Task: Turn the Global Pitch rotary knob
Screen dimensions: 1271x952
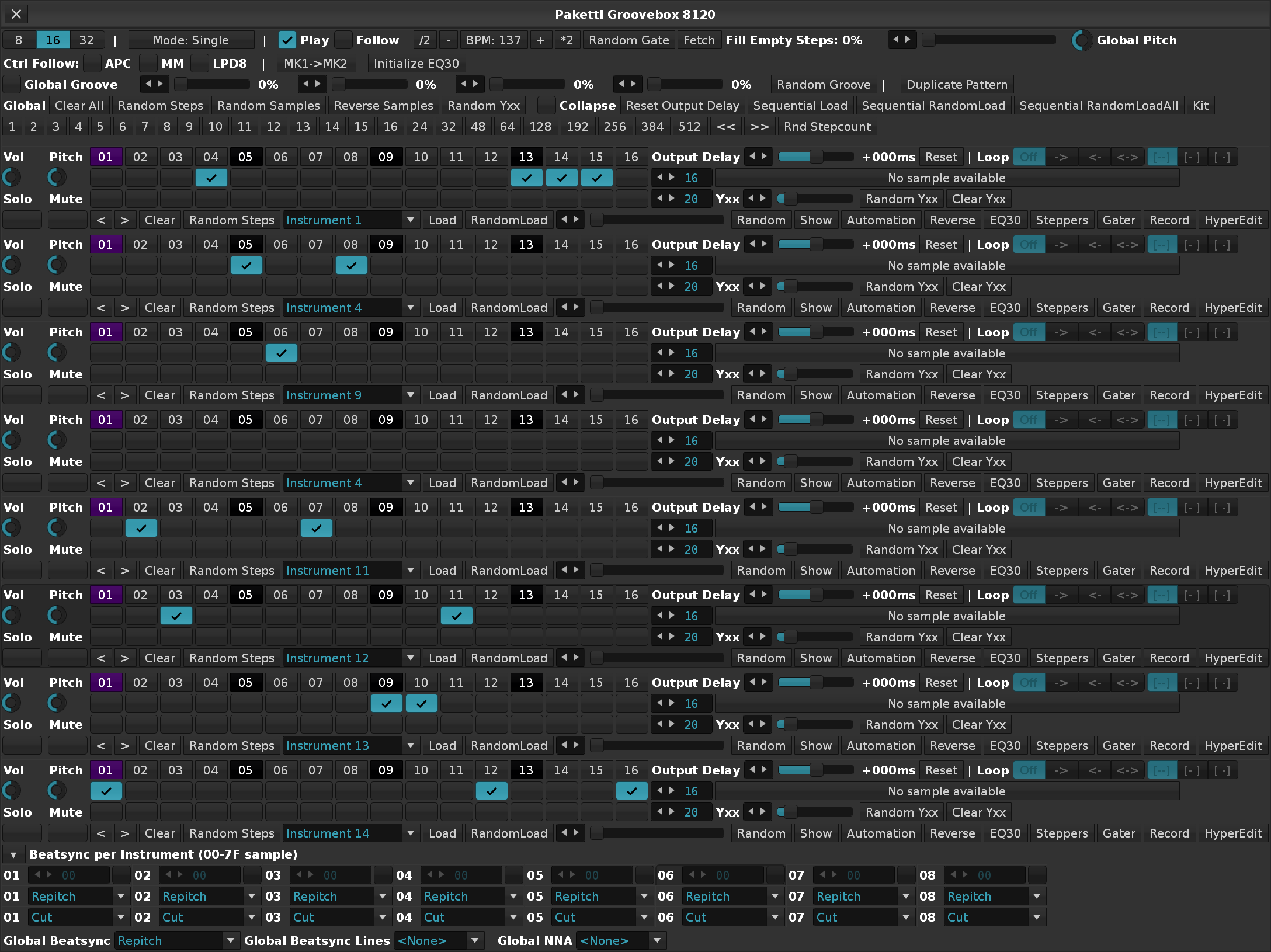Action: point(1082,40)
